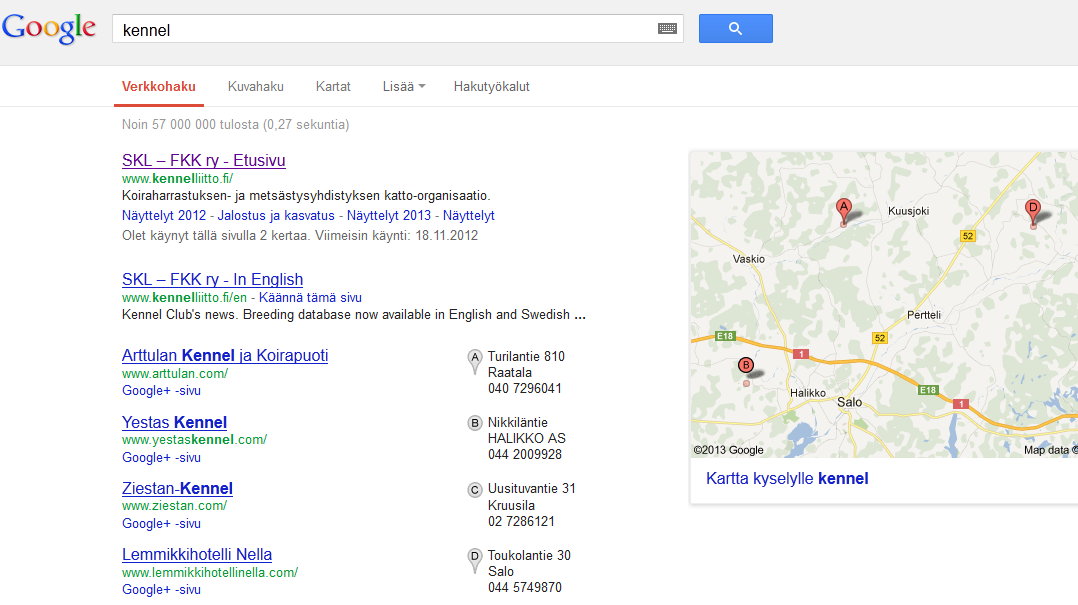Open Google+ -sivu under Ziestan-Kennel
The width and height of the screenshot is (1078, 605).
point(162,524)
